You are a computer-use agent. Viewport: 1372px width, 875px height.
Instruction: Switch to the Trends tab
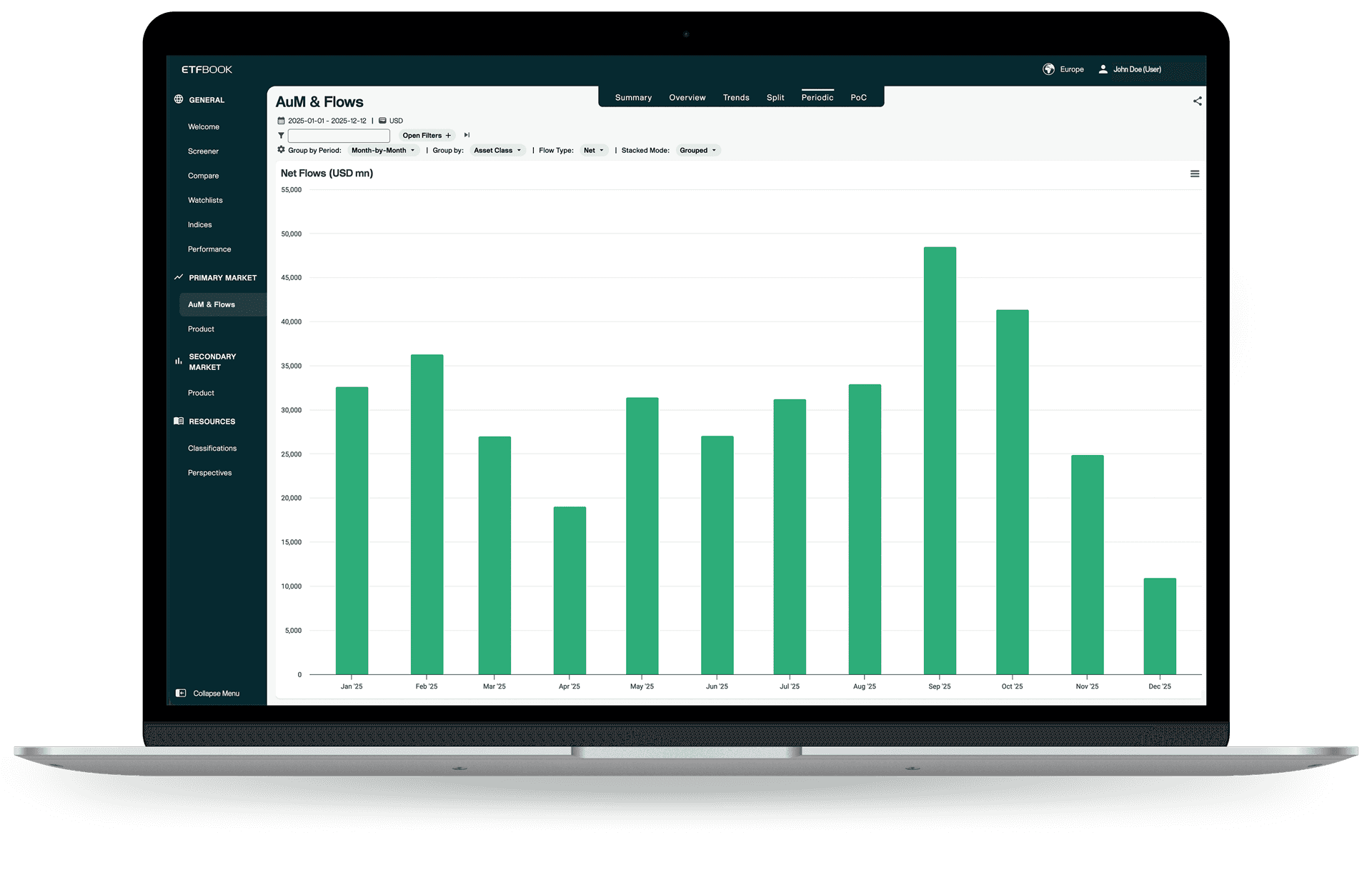[x=735, y=98]
